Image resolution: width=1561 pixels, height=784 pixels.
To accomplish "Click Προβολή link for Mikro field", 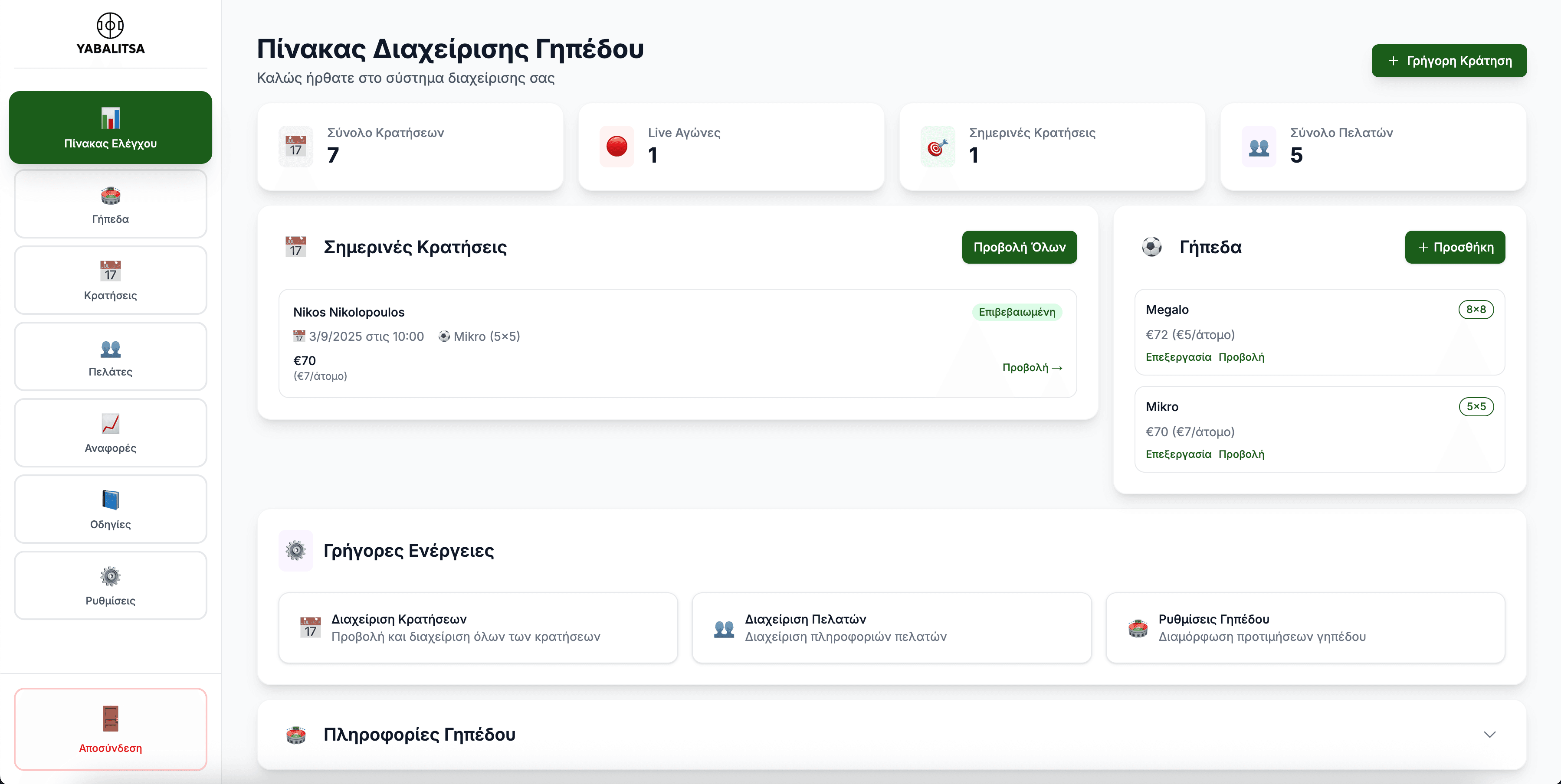I will 1241,454.
